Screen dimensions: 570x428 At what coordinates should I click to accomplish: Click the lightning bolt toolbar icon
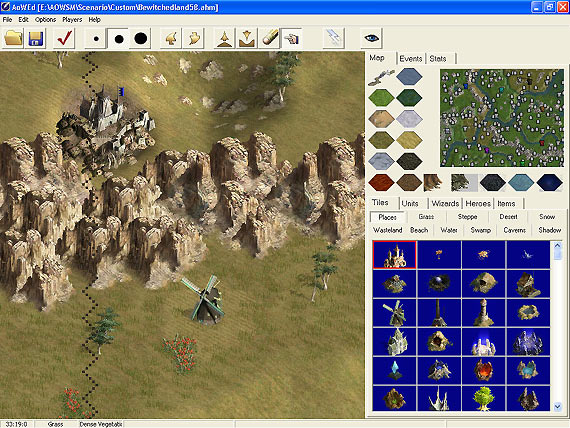pyautogui.click(x=334, y=38)
